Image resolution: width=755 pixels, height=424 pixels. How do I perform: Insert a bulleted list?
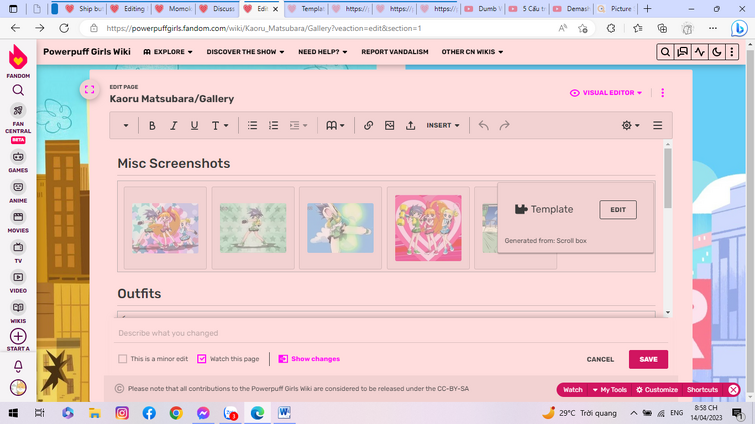tap(252, 126)
